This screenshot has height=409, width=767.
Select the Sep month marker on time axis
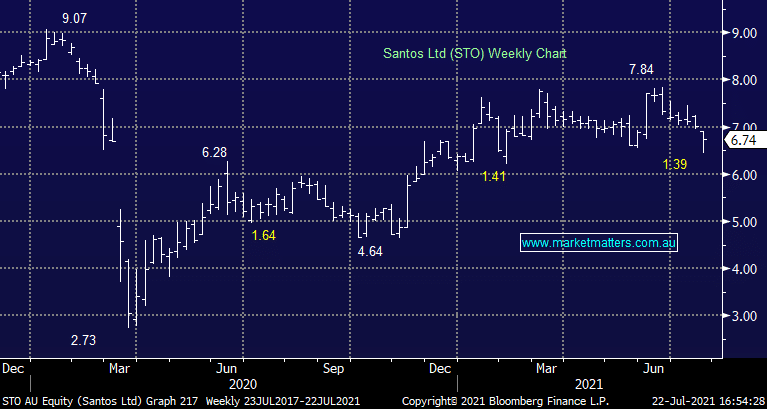pyautogui.click(x=334, y=367)
